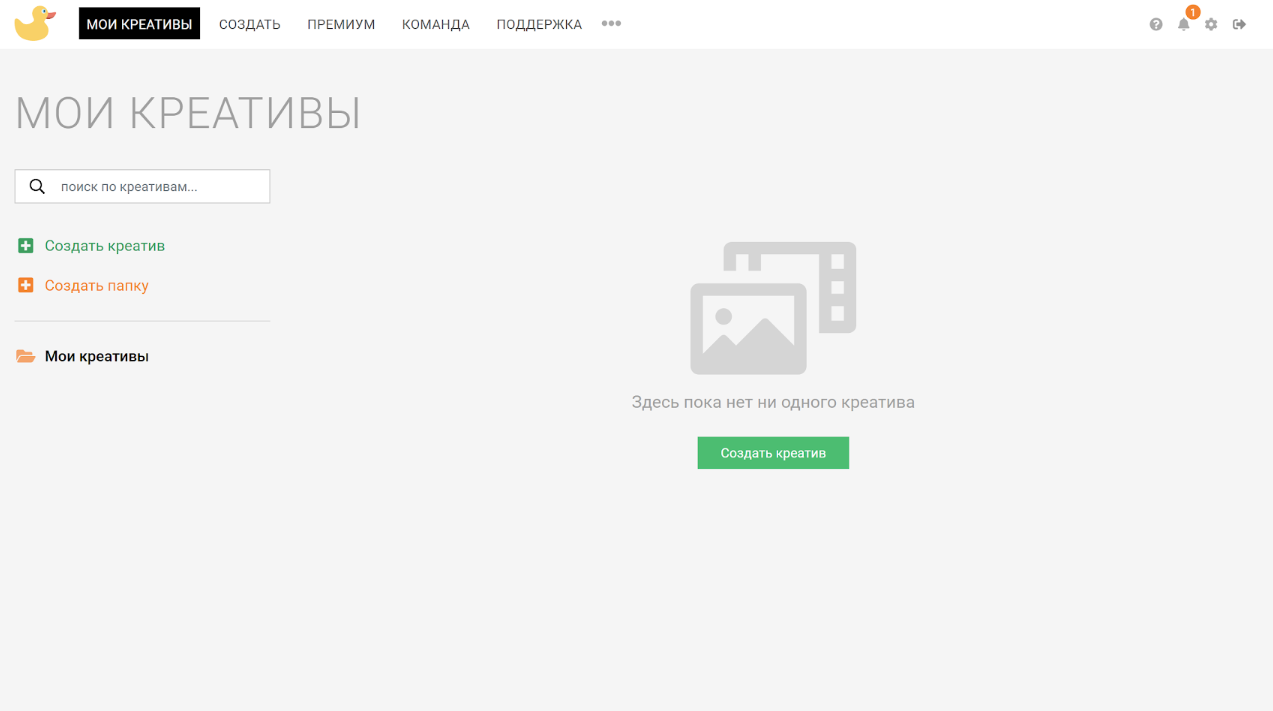Image resolution: width=1273 pixels, height=711 pixels.
Task: Expand the three-dots more menu
Action: click(x=611, y=24)
